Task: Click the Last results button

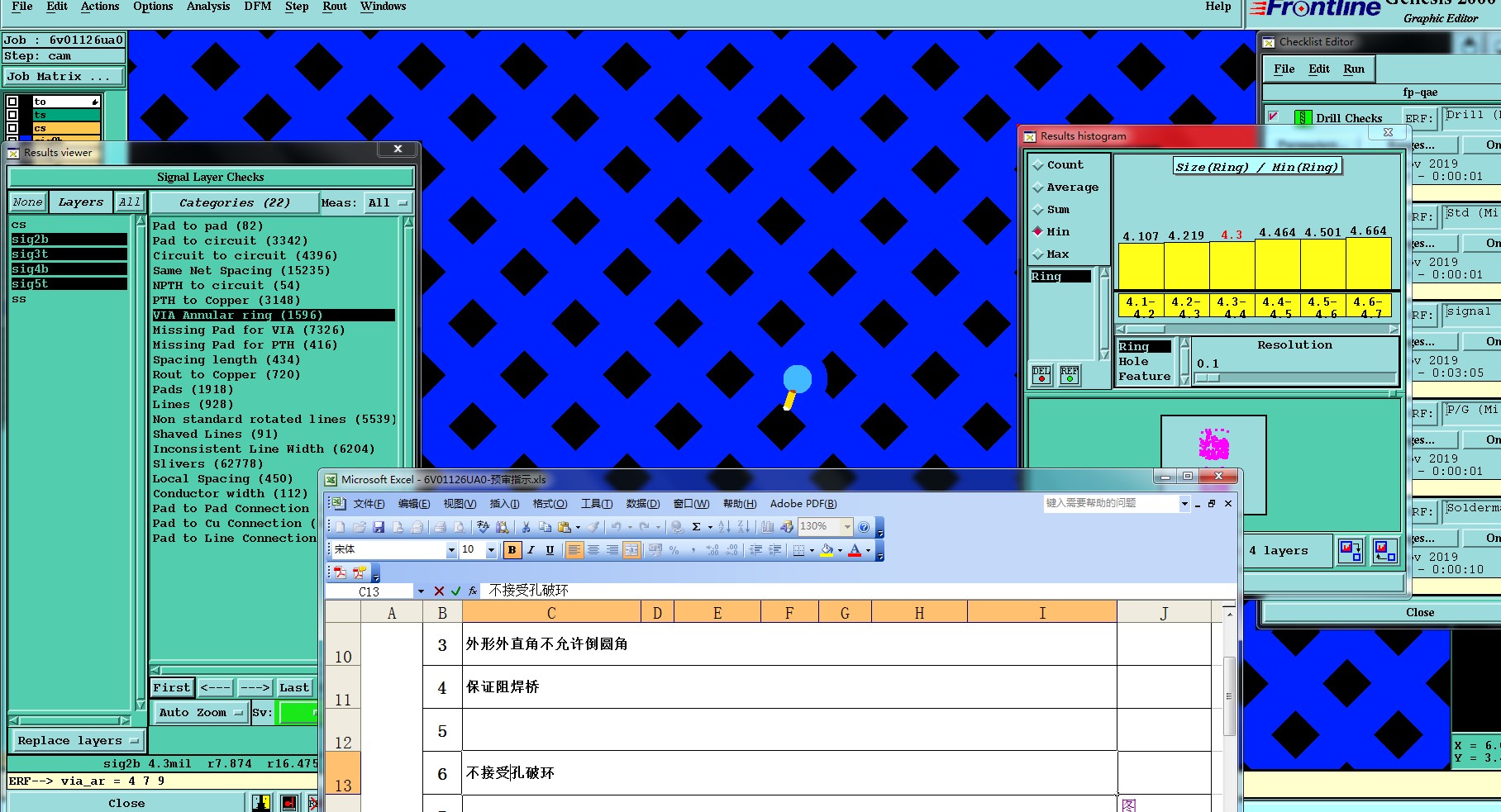Action: [x=294, y=687]
